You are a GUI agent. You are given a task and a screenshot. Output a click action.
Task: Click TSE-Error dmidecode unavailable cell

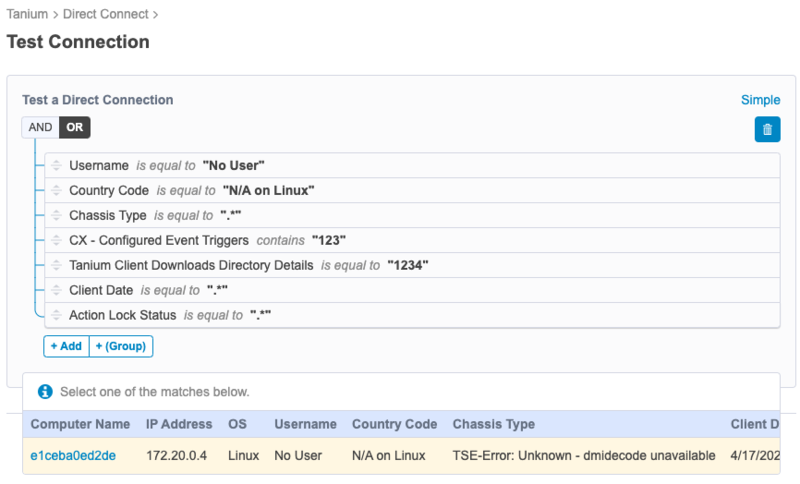[x=584, y=455]
